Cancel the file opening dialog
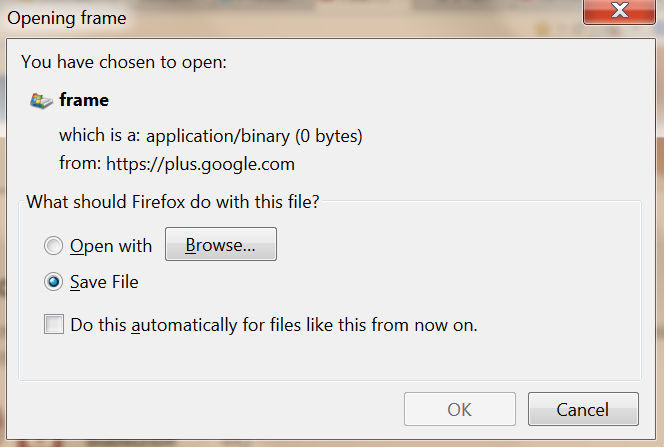This screenshot has height=447, width=664. click(583, 409)
